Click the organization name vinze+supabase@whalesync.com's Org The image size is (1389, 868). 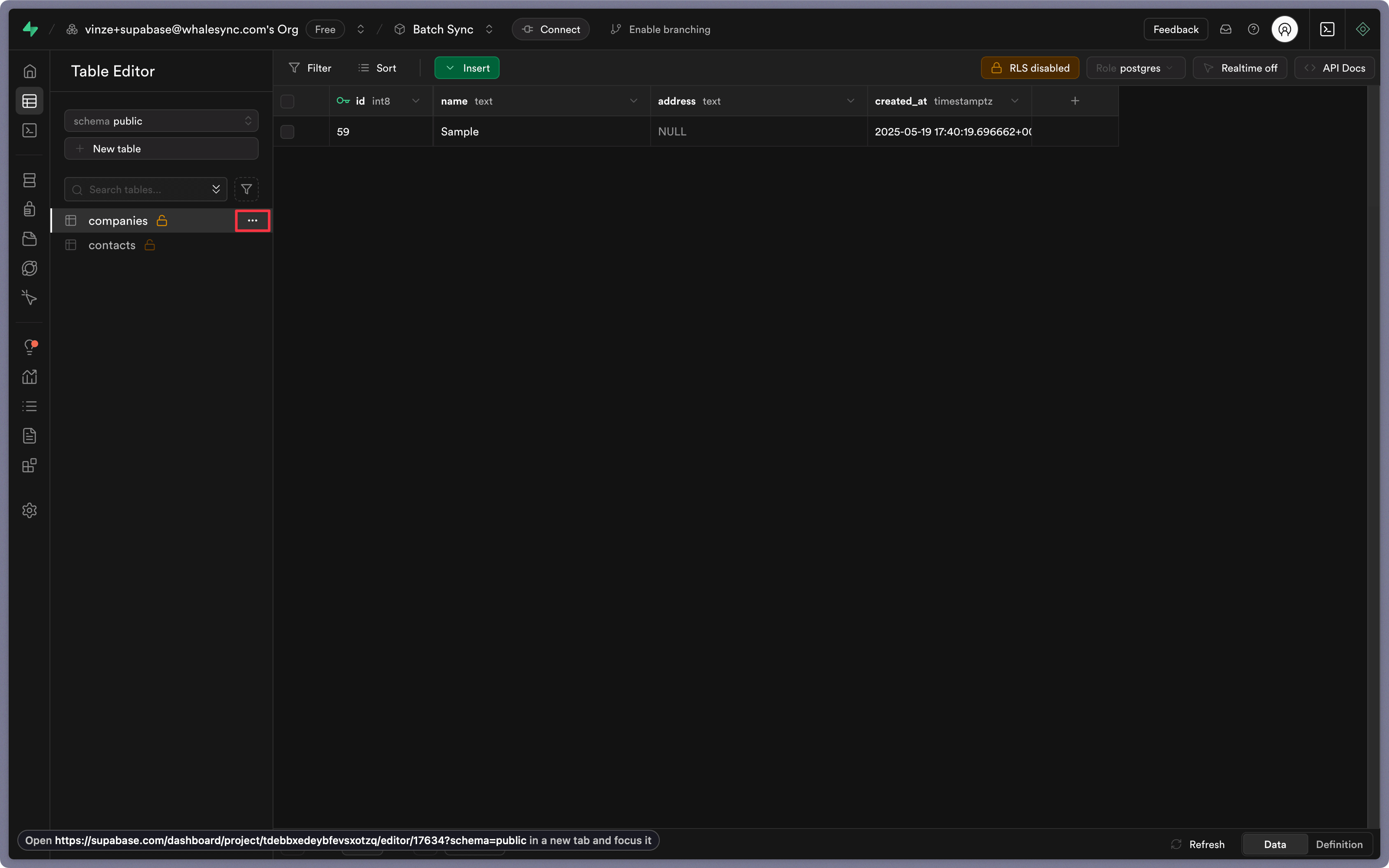(x=191, y=29)
